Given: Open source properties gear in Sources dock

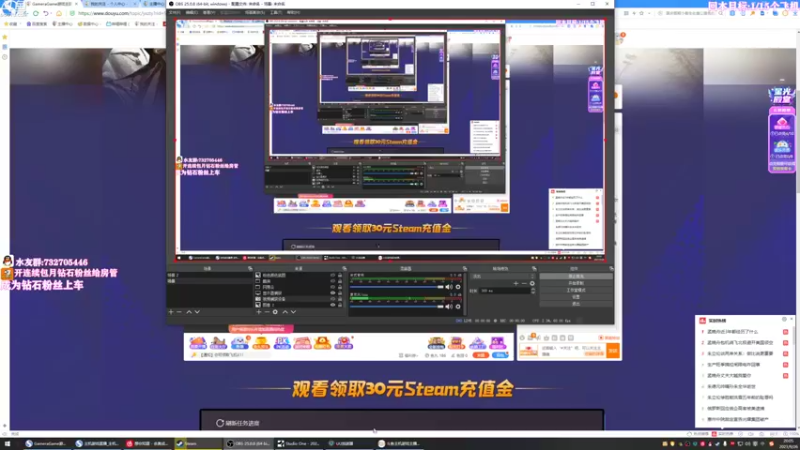Looking at the screenshot, I should pyautogui.click(x=275, y=312).
